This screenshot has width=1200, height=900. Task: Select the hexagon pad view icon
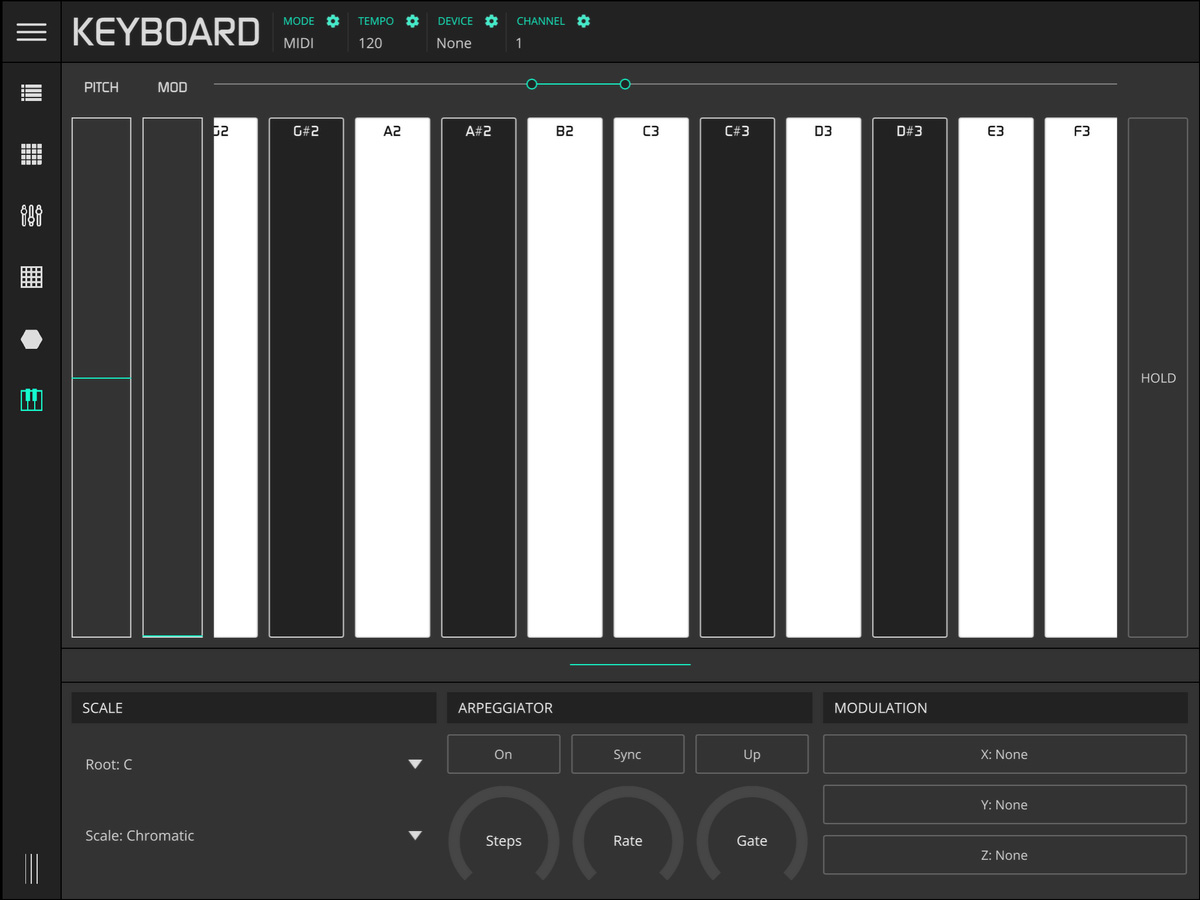31,339
